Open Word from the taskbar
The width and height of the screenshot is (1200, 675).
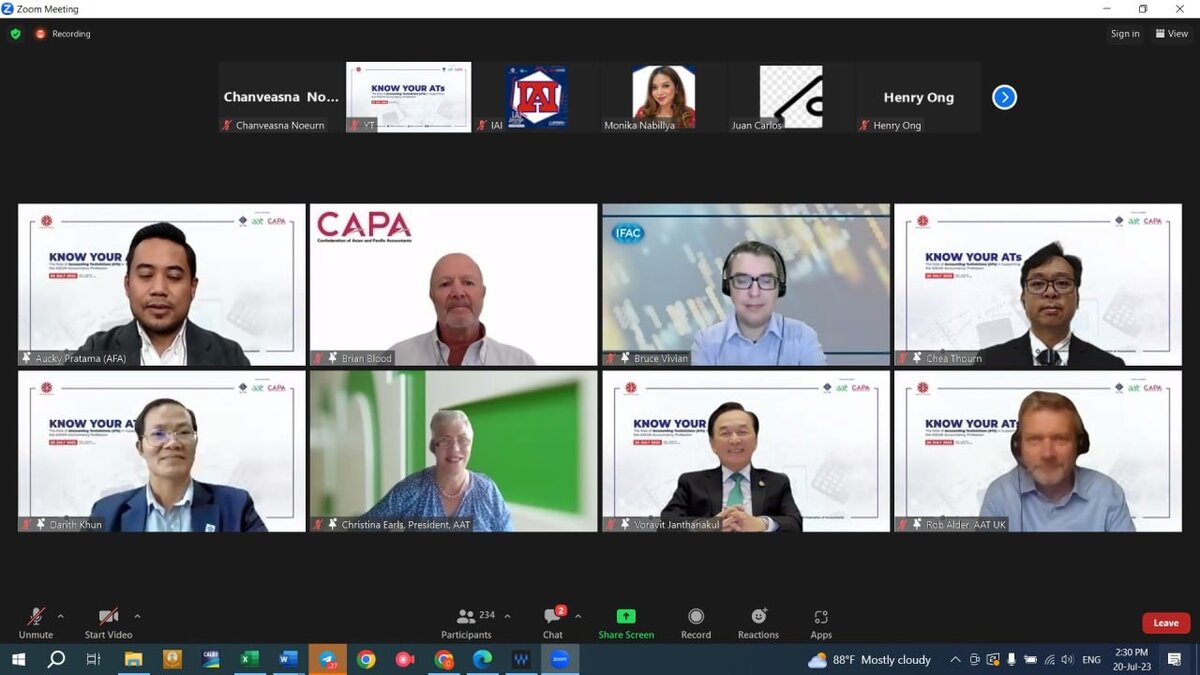click(288, 659)
